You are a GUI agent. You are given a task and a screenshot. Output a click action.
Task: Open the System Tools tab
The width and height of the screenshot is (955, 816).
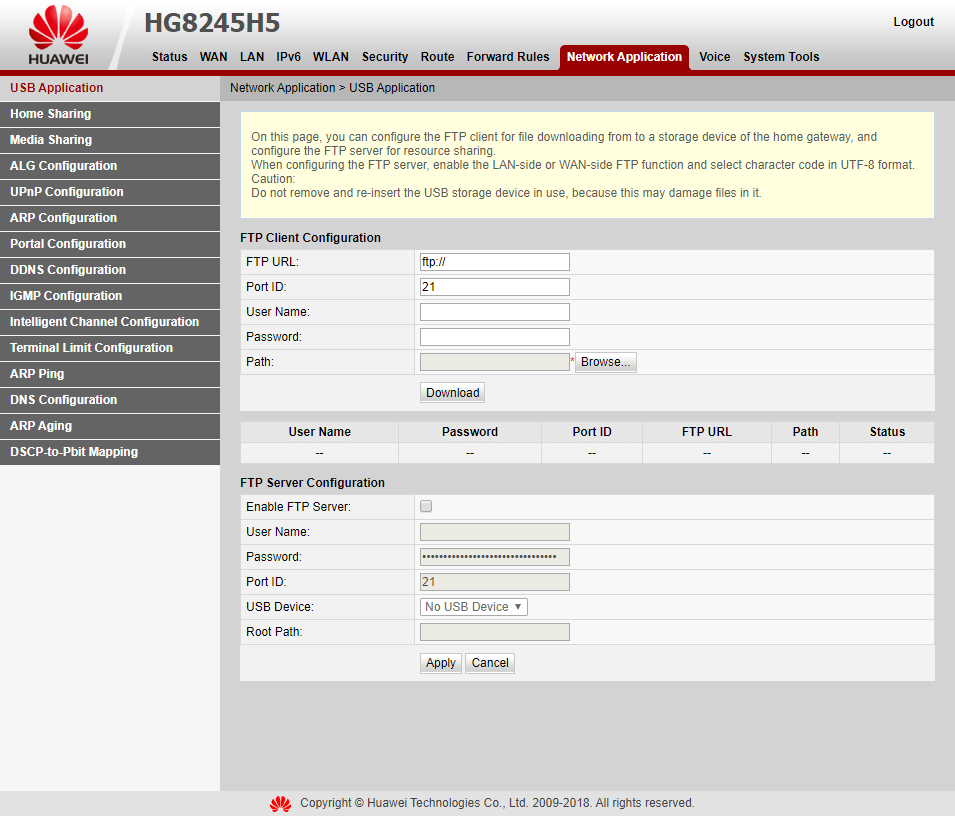click(781, 57)
